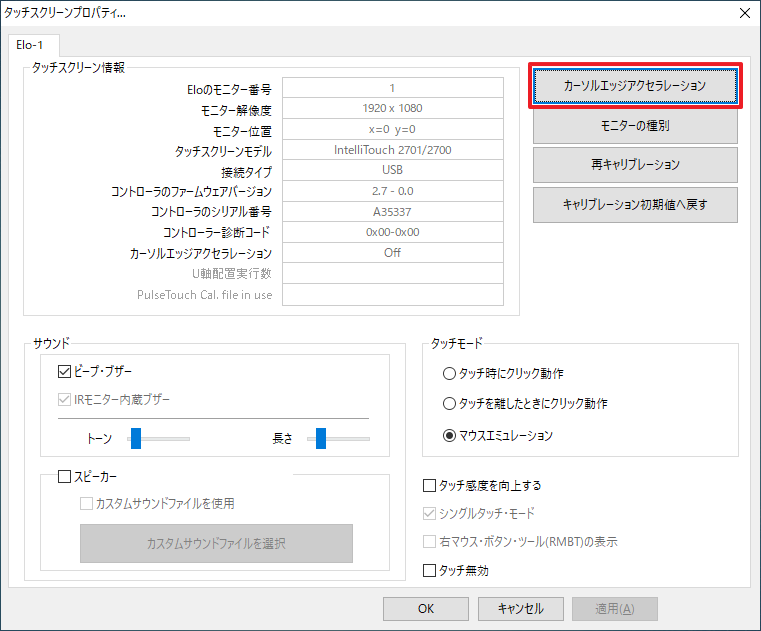This screenshot has width=761, height=631.
Task: Confirm with the OK button
Action: click(x=426, y=608)
